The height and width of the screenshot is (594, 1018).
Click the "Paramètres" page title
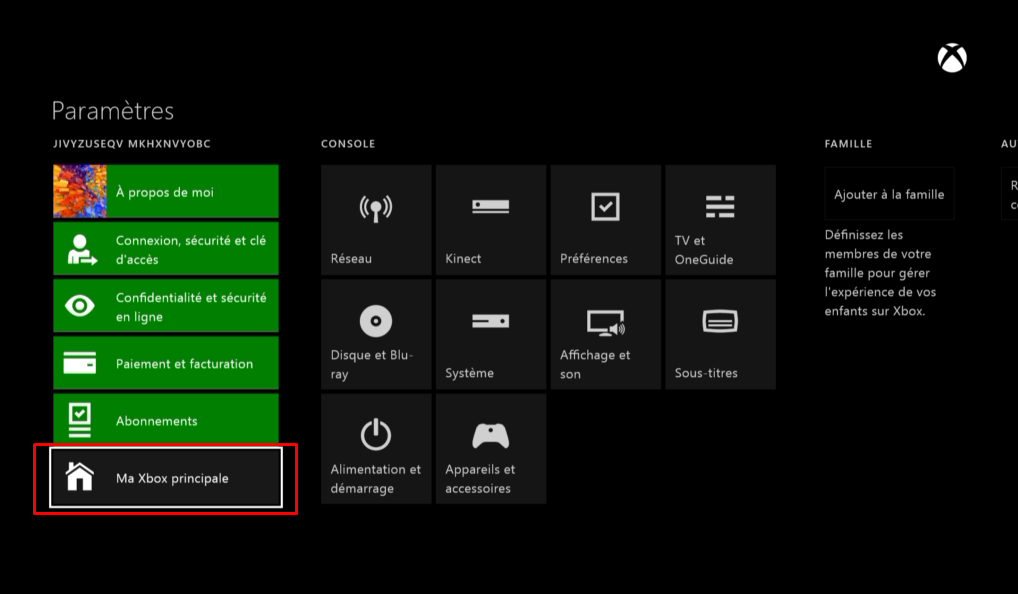pyautogui.click(x=113, y=111)
